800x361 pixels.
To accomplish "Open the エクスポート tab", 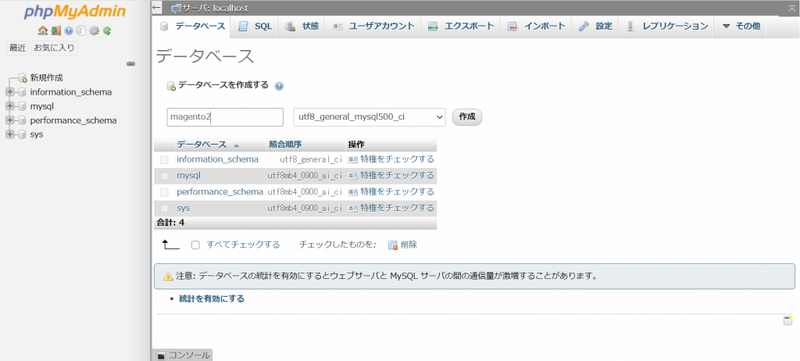I will coord(461,27).
